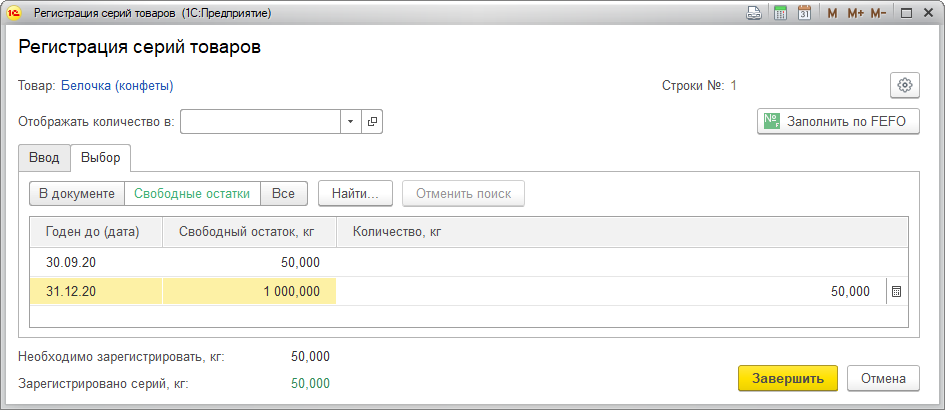The image size is (945, 410).
Task: Switch to the 'Ввод' tab
Action: (43, 158)
